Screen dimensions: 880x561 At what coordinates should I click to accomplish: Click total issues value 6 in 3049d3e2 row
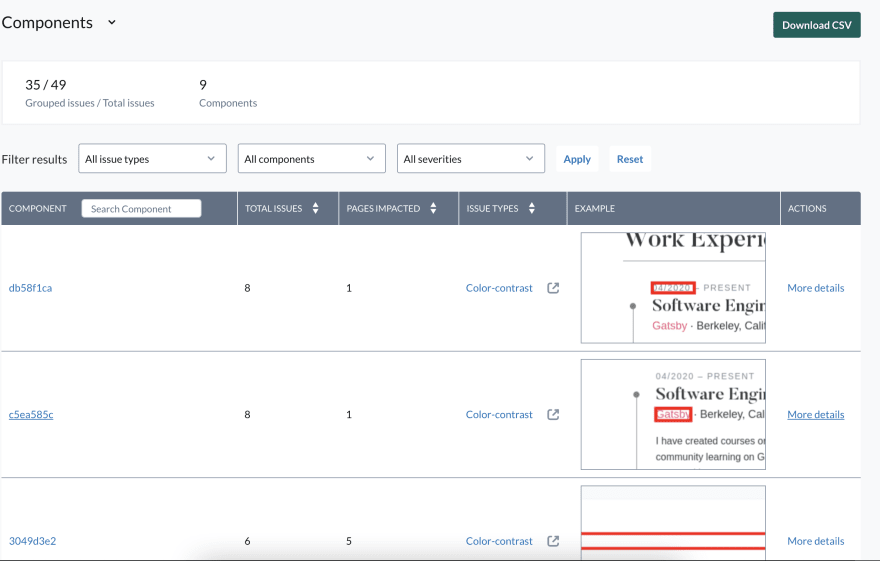point(248,541)
